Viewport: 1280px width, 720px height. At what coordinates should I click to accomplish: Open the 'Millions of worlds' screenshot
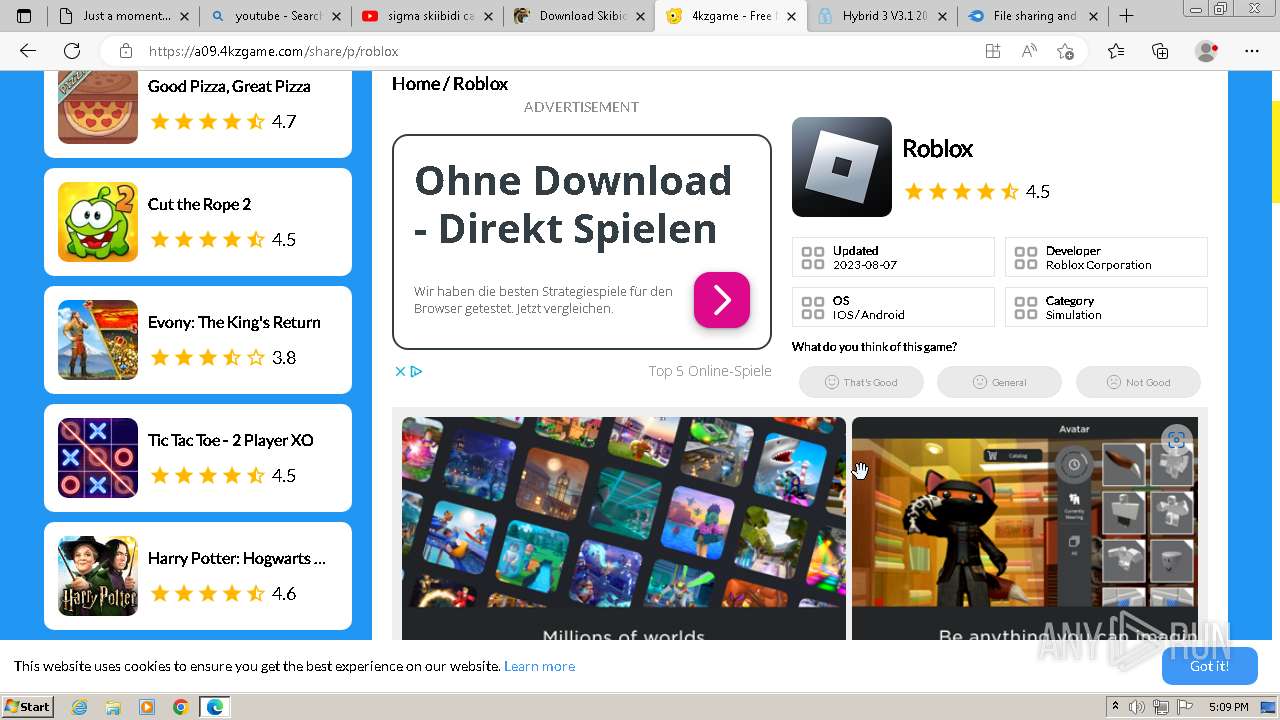pyautogui.click(x=624, y=528)
